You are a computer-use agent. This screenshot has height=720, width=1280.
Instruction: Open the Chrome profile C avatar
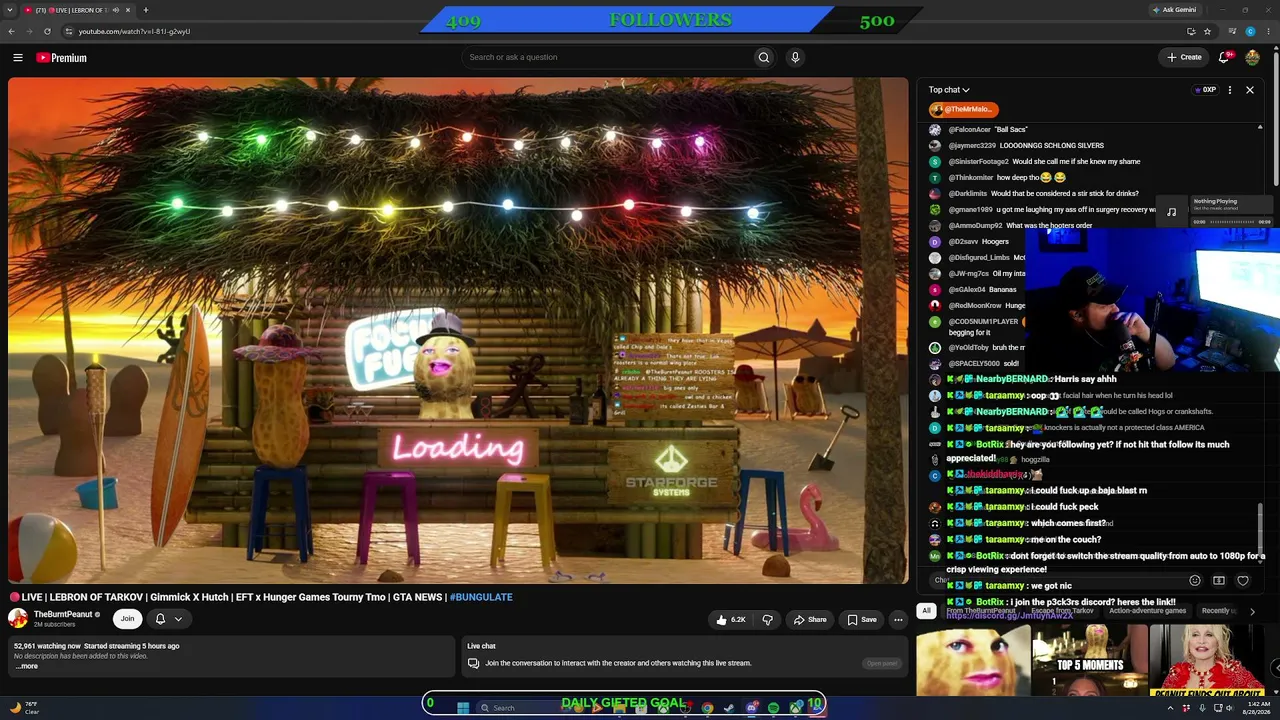click(1250, 31)
